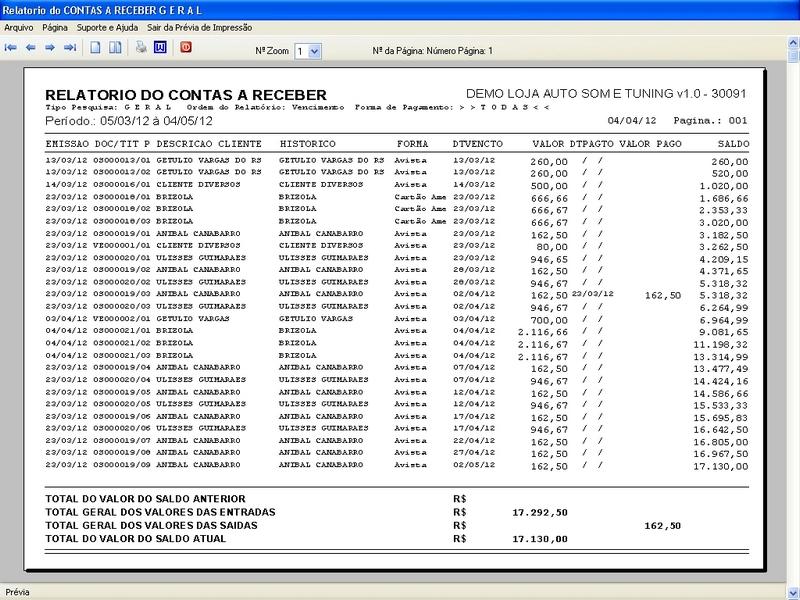The width and height of the screenshot is (800, 600).
Task: Click Sair da Prévia de Impressão
Action: pyautogui.click(x=198, y=28)
